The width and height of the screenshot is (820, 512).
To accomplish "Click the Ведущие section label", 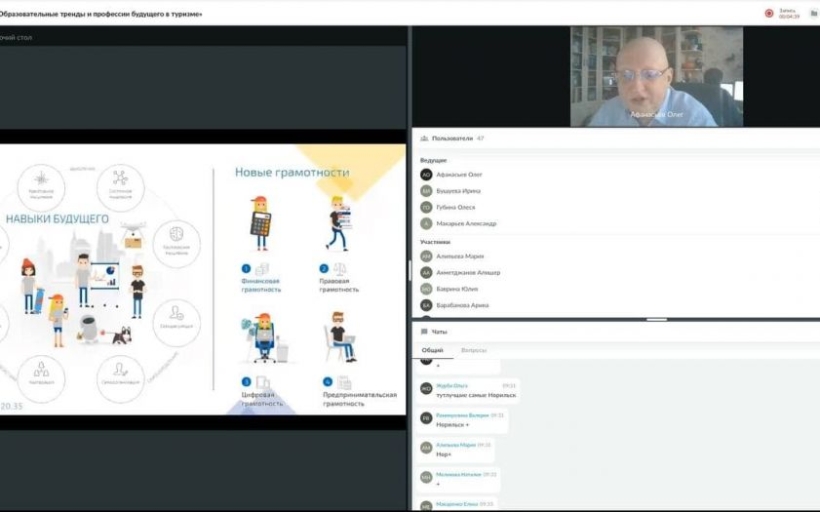I will (x=433, y=161).
